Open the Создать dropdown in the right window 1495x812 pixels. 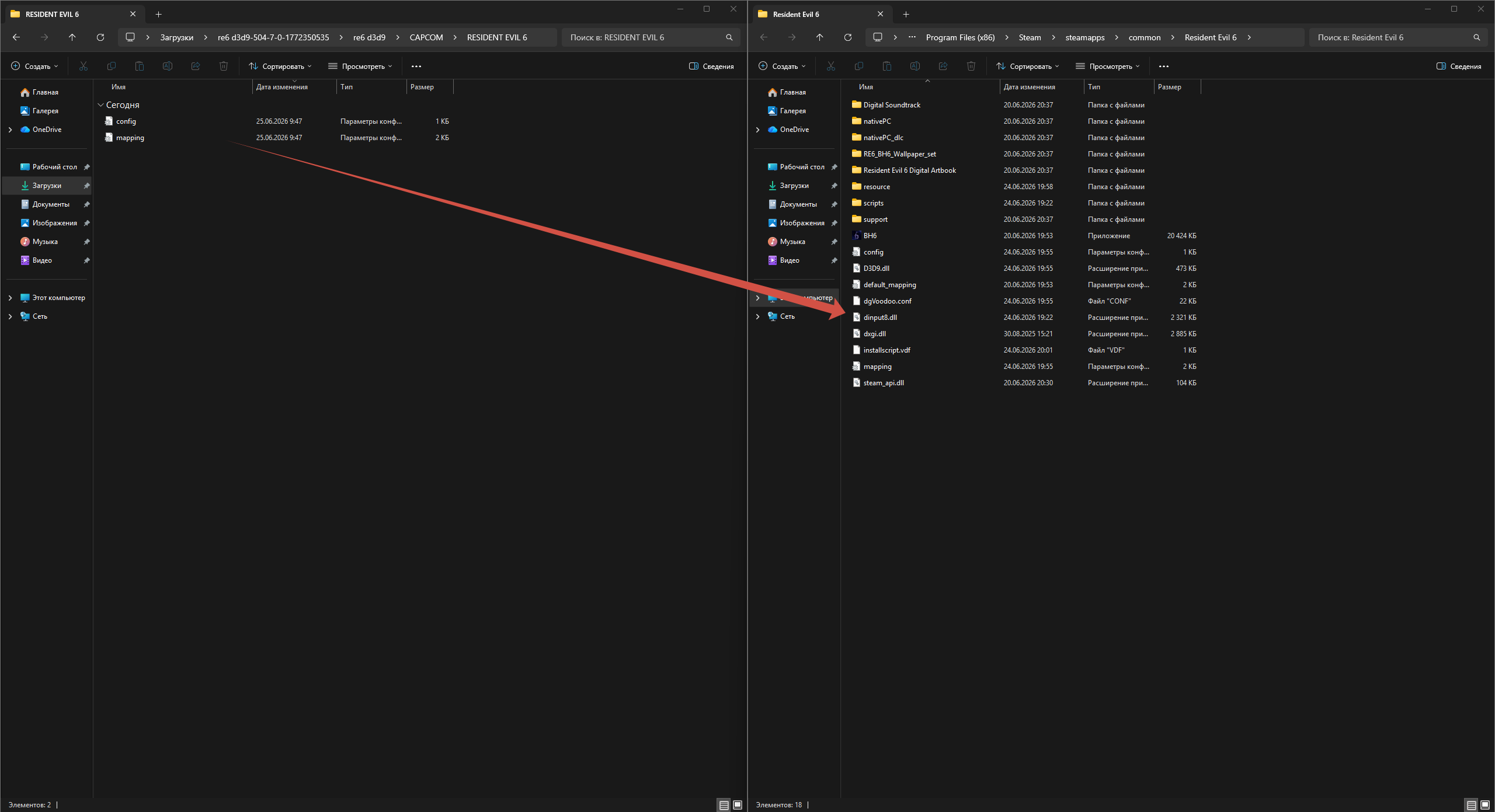(783, 66)
